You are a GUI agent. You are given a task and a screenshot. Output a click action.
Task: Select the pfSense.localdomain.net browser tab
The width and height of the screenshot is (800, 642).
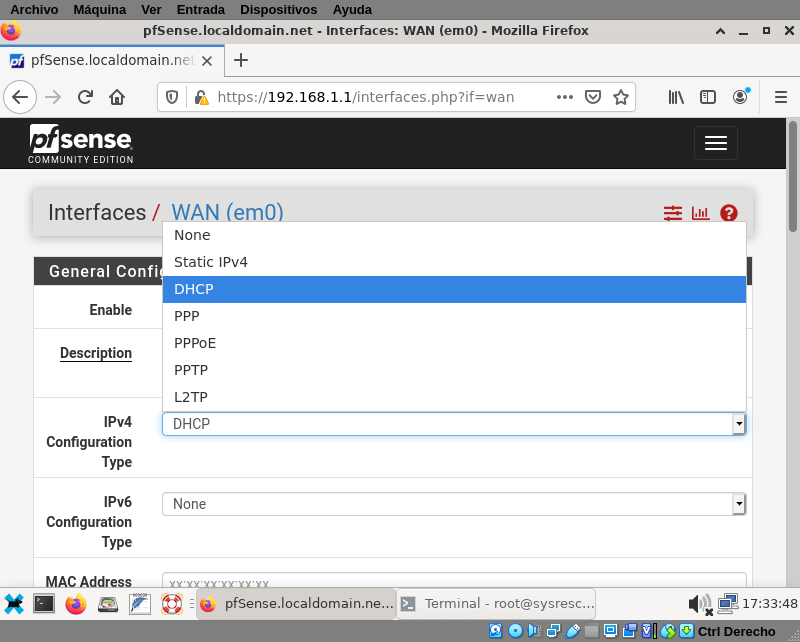click(x=112, y=61)
